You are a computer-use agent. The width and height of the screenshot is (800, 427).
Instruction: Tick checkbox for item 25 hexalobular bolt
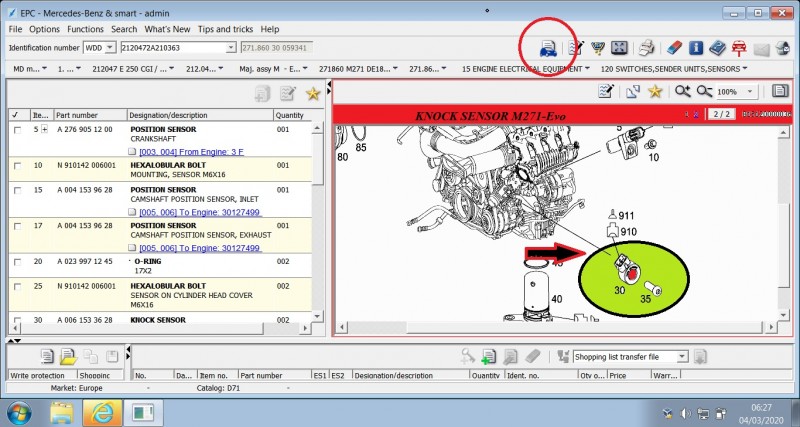[x=18, y=287]
